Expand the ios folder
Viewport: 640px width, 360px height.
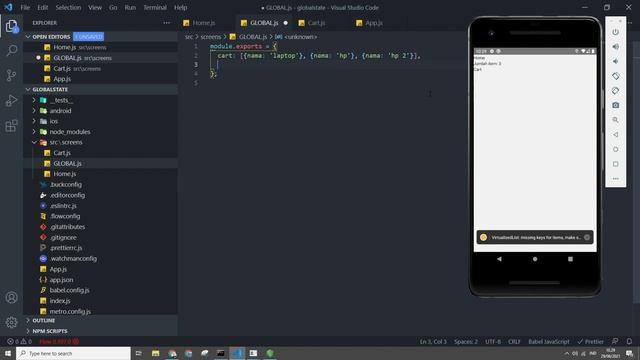34,121
